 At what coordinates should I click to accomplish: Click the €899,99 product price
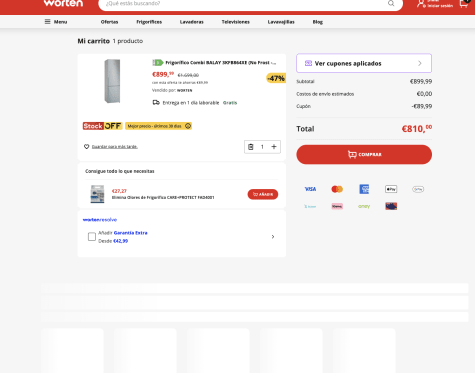click(x=163, y=74)
